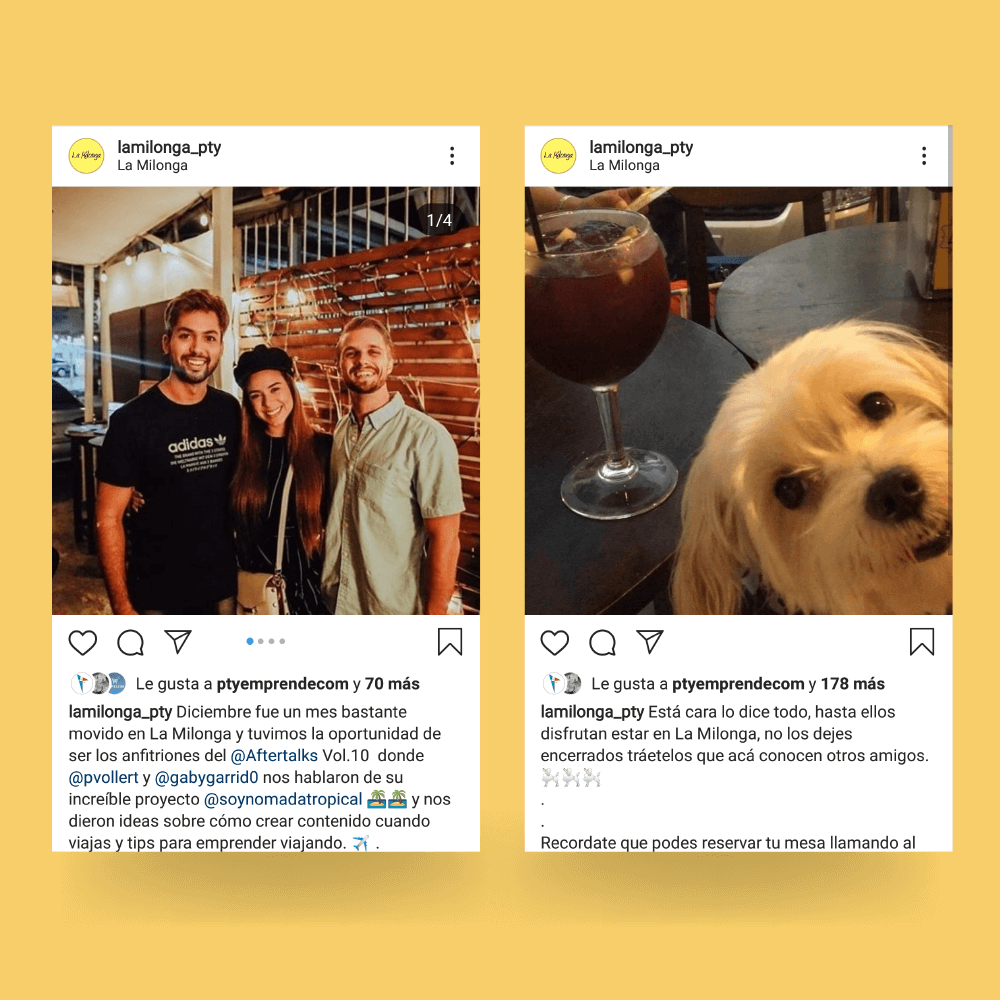Viewport: 1000px width, 1000px height.
Task: Open the @Aftertalks mention link
Action: 274,756
